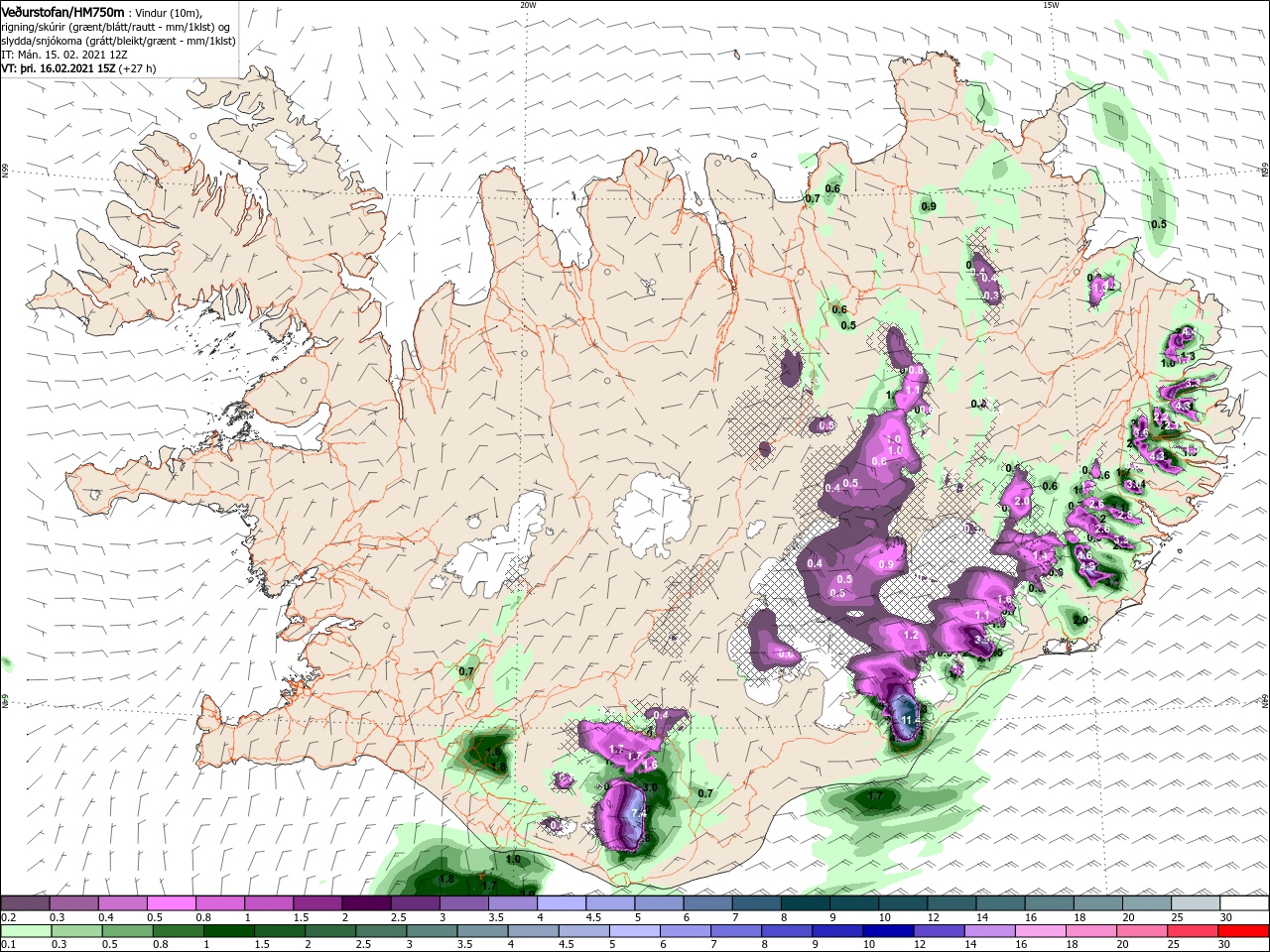The width and height of the screenshot is (1270, 952).
Task: Pick deep blue lower swatch between 10 and 12
Action: 887,931
